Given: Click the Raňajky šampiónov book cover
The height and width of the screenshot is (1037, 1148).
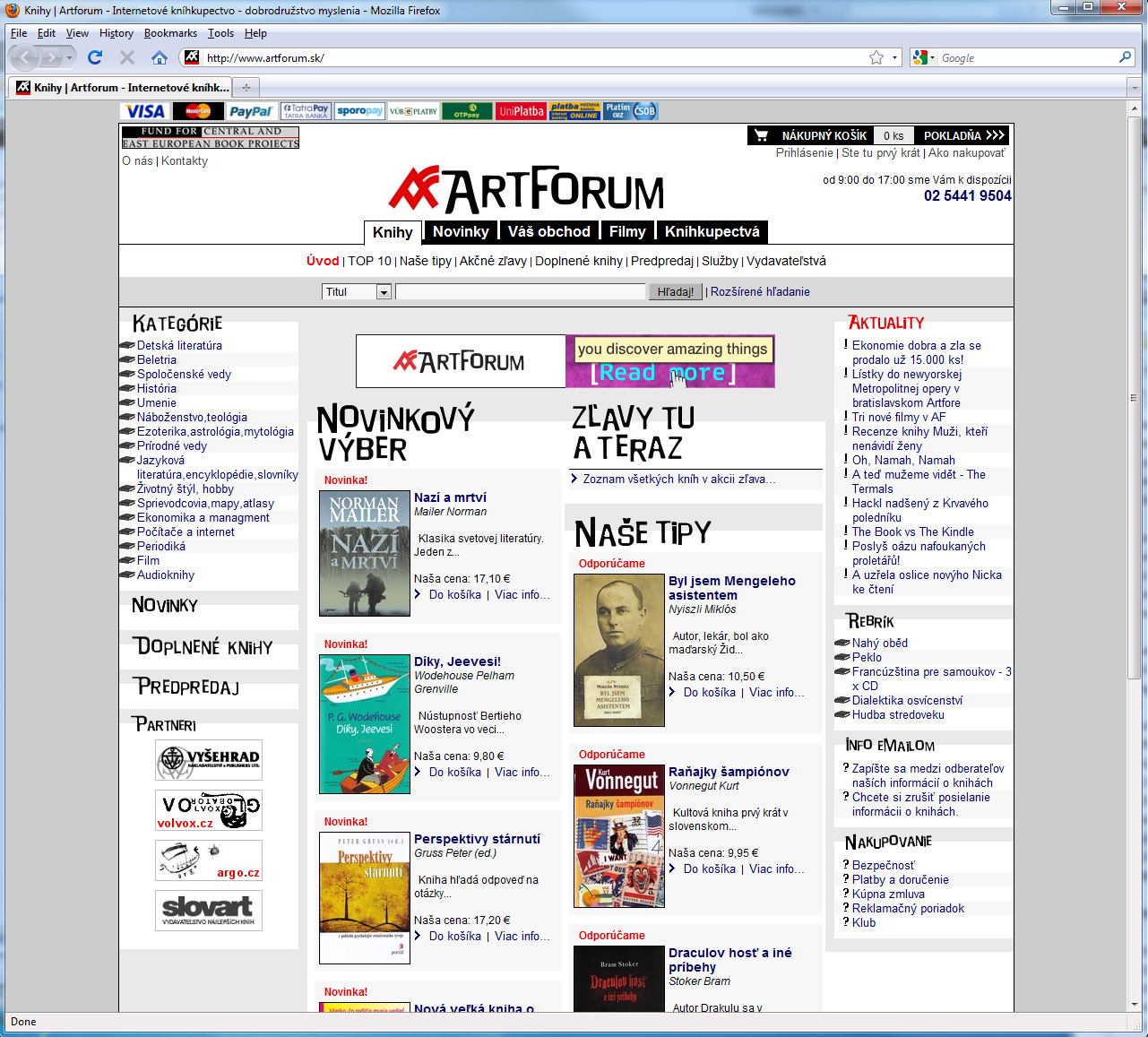Looking at the screenshot, I should (619, 836).
